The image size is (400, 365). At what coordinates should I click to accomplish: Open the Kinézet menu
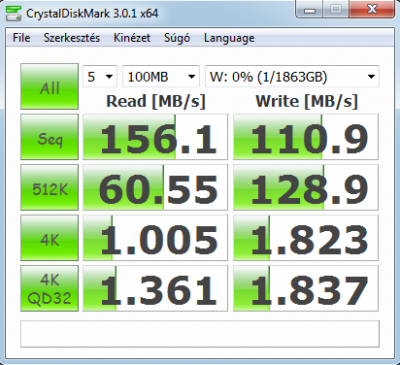tap(132, 38)
